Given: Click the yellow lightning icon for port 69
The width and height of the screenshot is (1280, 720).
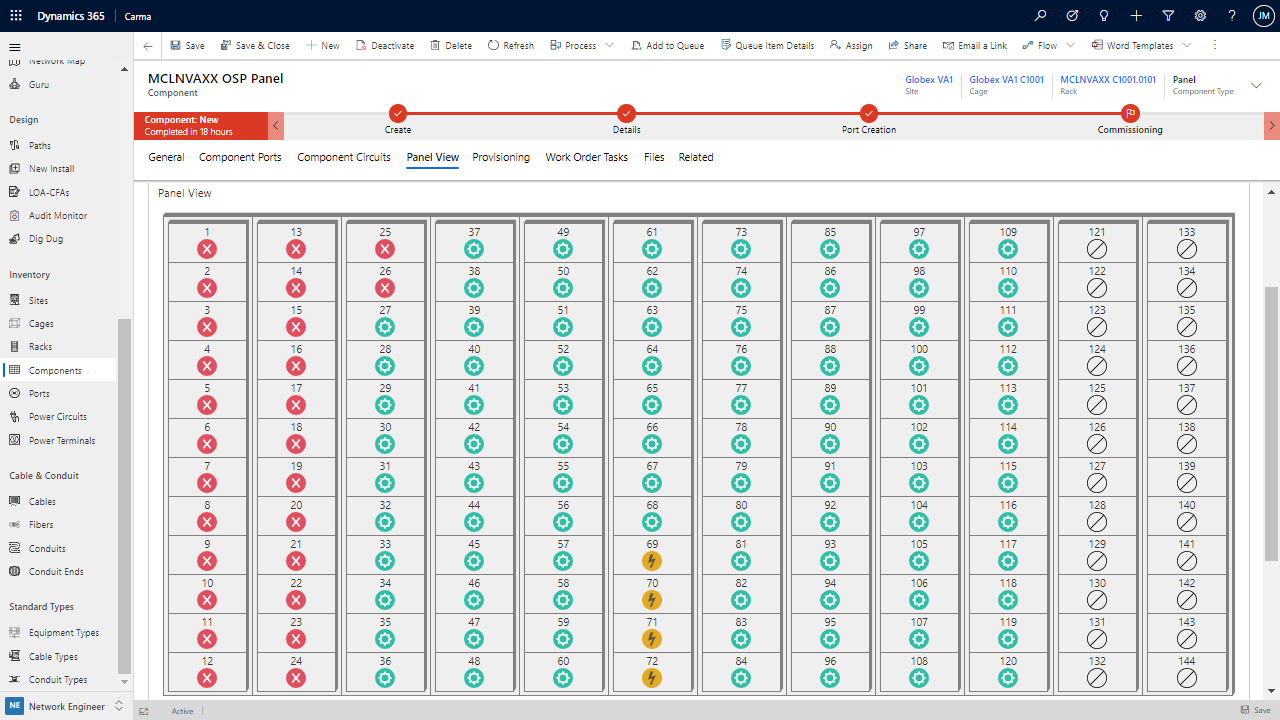Looking at the screenshot, I should click(x=652, y=561).
